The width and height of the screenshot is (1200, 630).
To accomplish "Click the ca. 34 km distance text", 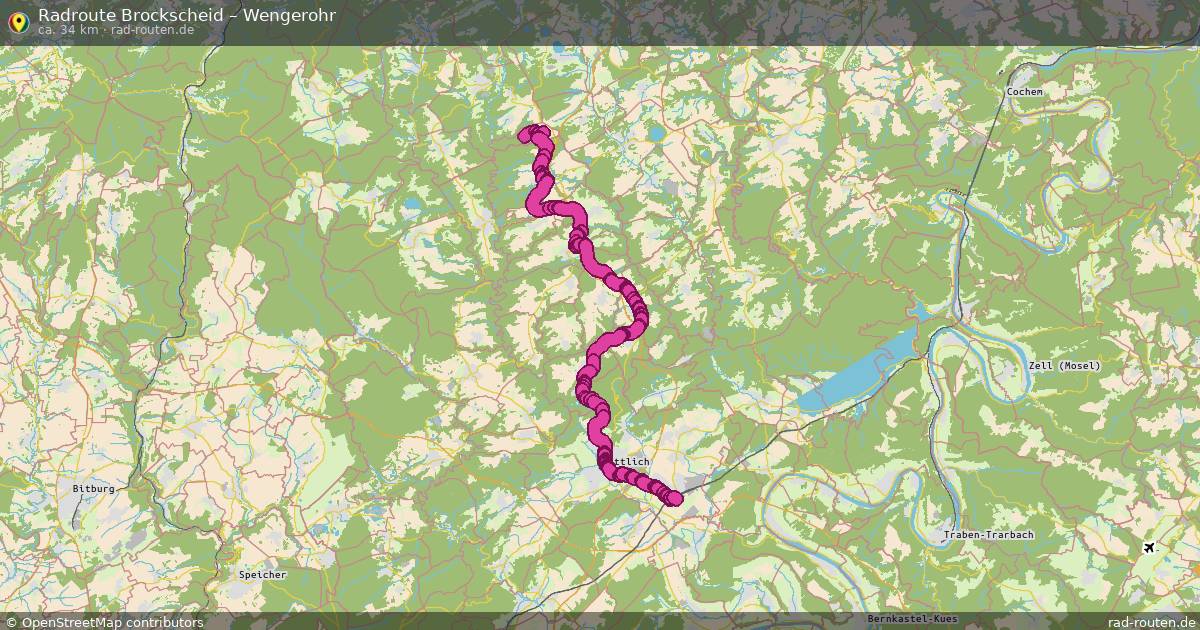I will pos(68,30).
